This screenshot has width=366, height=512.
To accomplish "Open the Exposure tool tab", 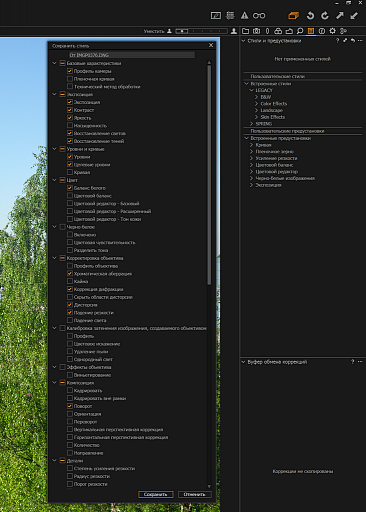I will pyautogui.click(x=289, y=31).
